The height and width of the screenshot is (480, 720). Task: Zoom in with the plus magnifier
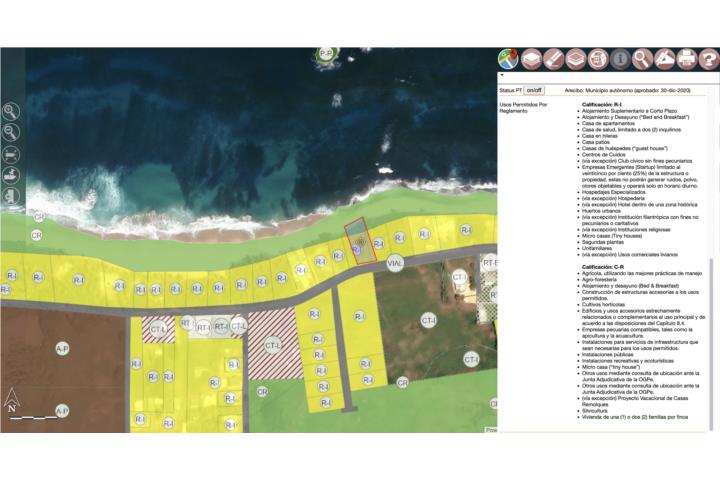click(11, 112)
